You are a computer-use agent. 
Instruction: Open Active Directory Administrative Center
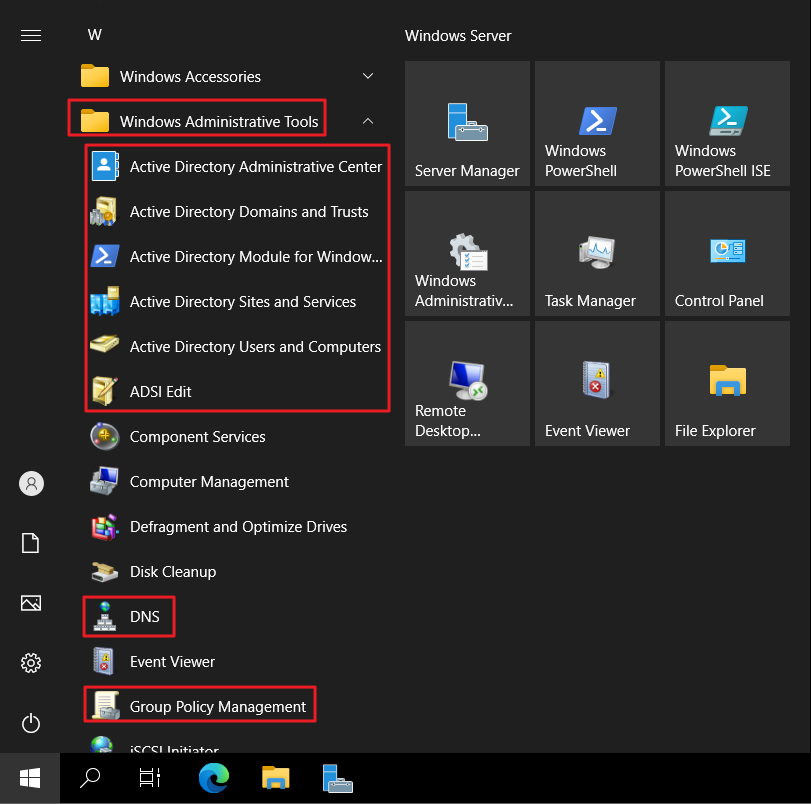[x=237, y=167]
